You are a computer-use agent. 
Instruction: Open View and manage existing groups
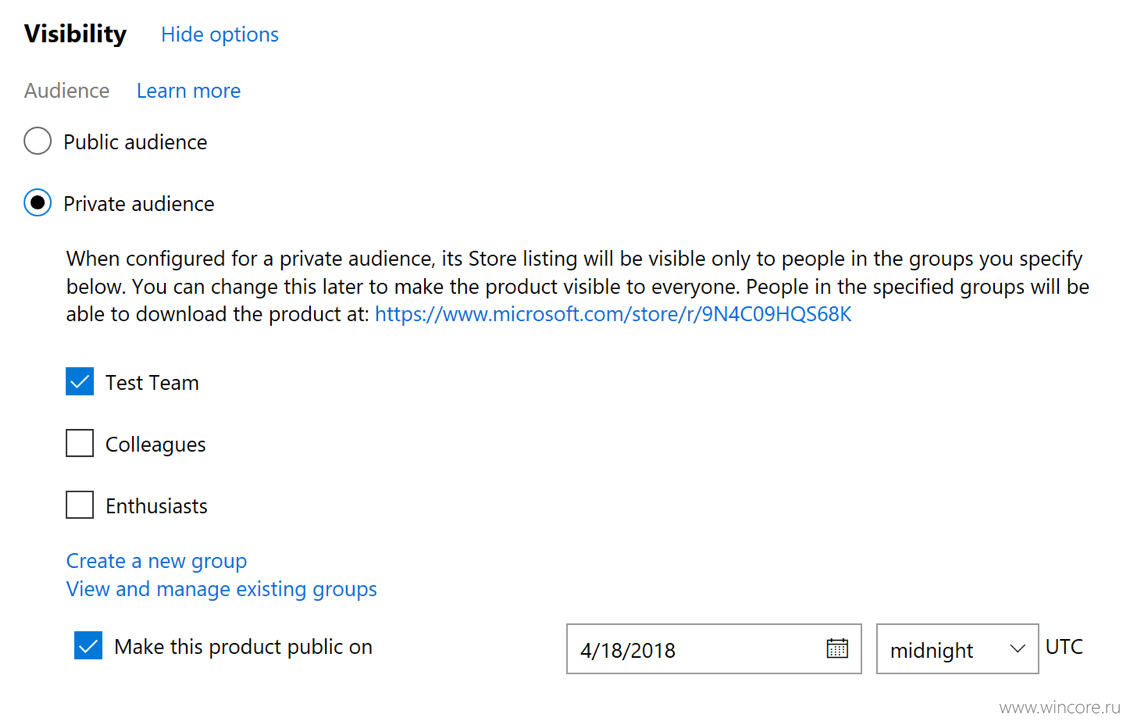point(221,589)
